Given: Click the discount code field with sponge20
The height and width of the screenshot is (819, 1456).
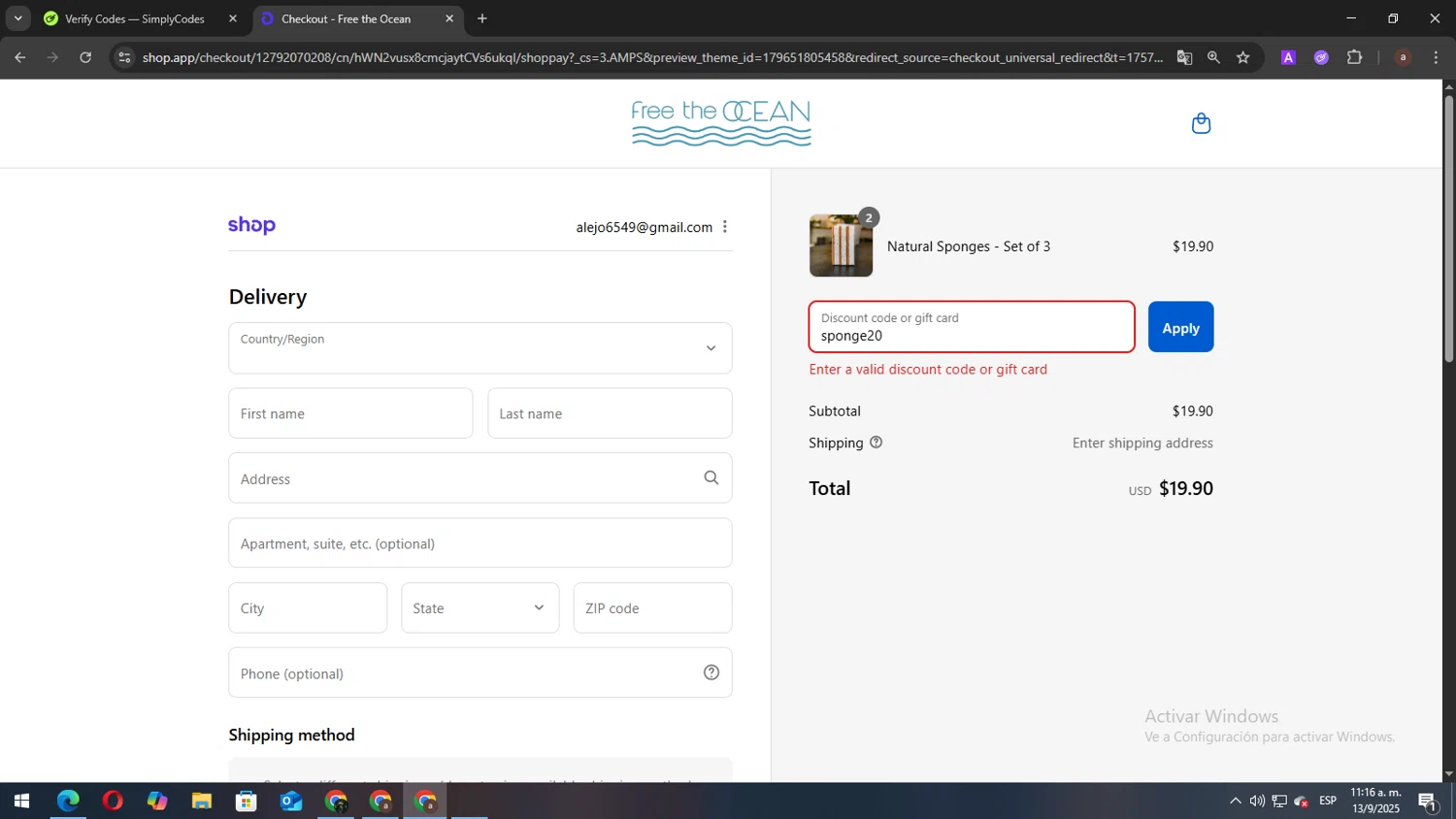Looking at the screenshot, I should 972,327.
